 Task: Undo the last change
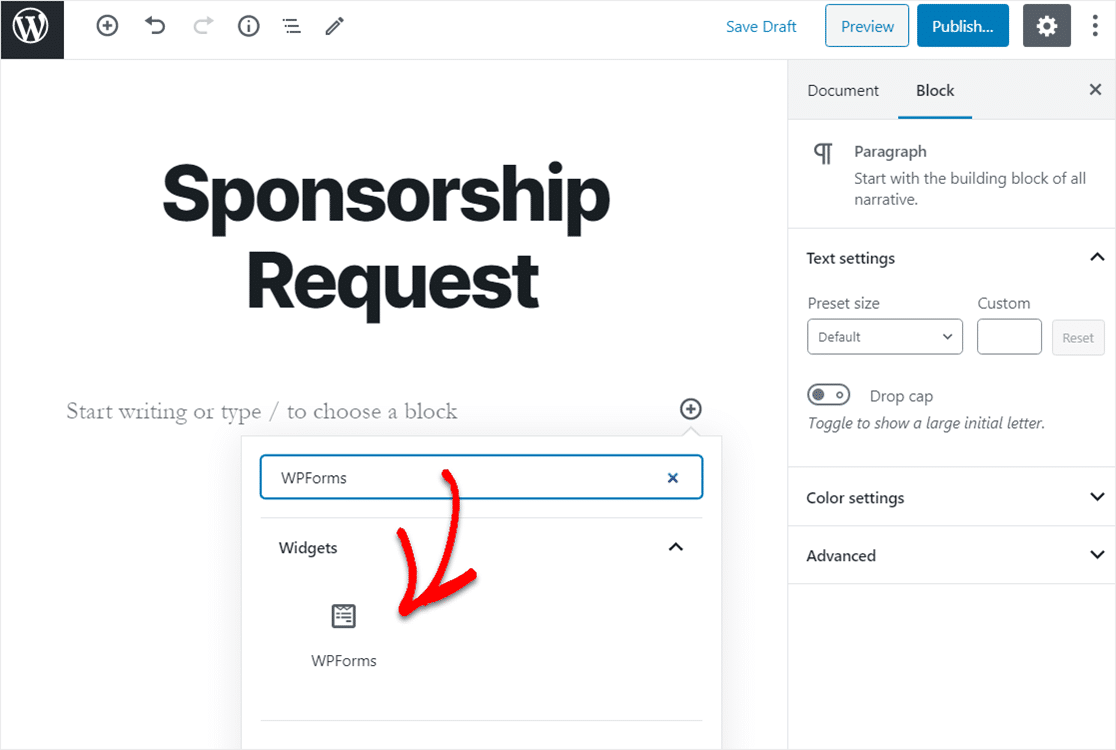(154, 26)
